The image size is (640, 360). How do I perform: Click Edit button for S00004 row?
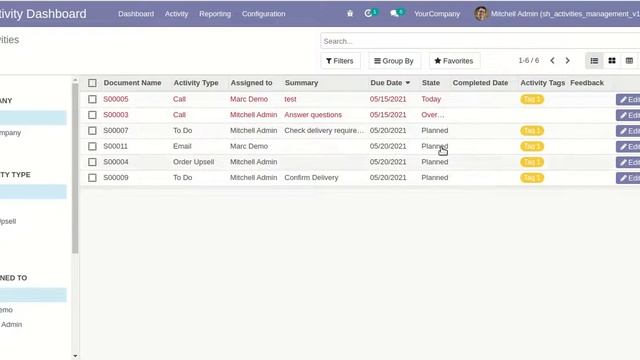pyautogui.click(x=628, y=162)
